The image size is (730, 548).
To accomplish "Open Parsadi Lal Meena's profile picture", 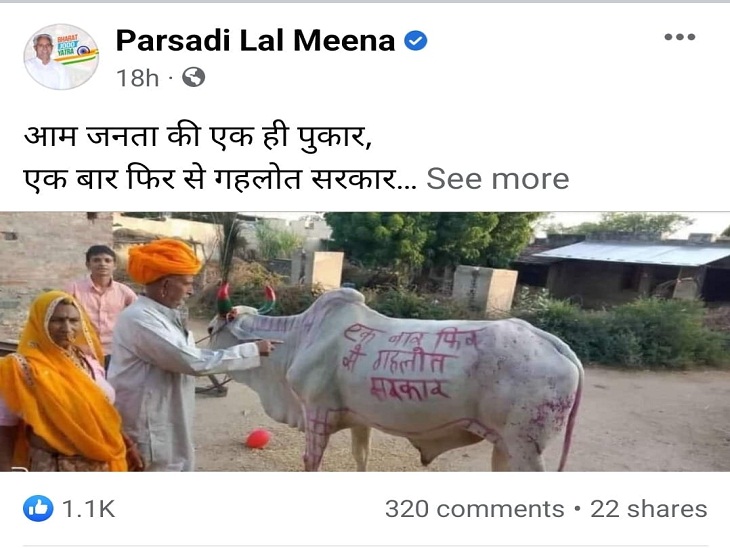I will click(61, 56).
